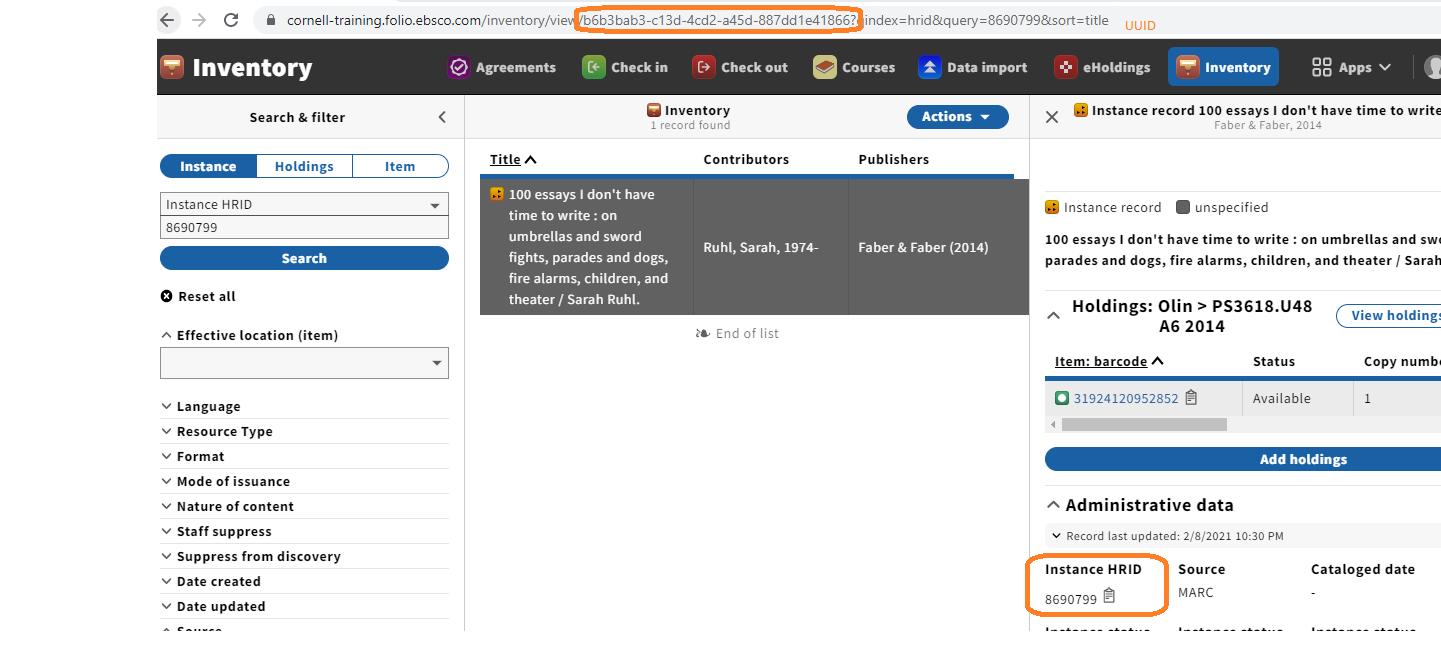The image size is (1441, 660).
Task: Open the Check out app
Action: click(740, 67)
